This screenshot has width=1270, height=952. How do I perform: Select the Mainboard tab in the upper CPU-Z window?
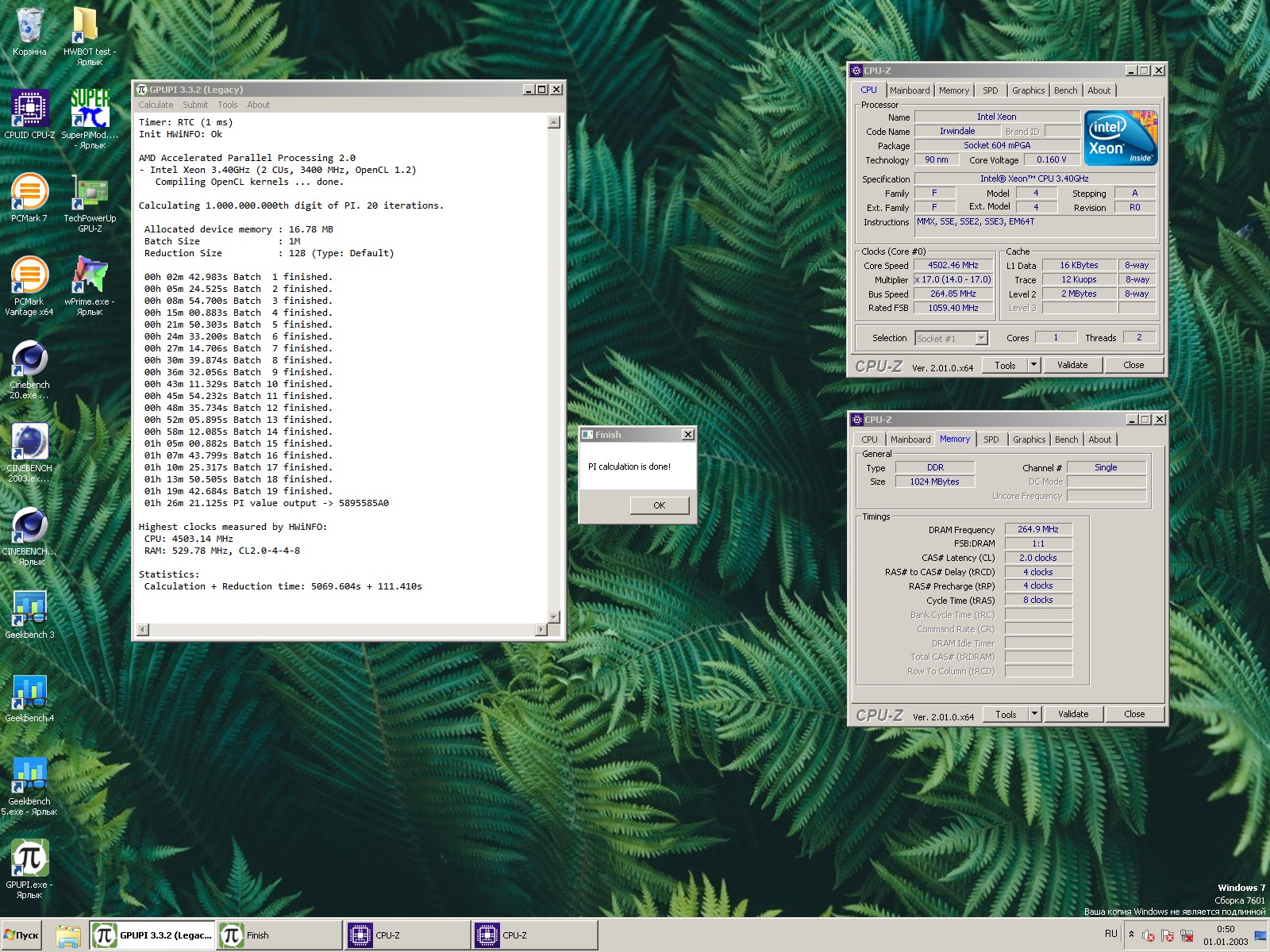coord(910,90)
